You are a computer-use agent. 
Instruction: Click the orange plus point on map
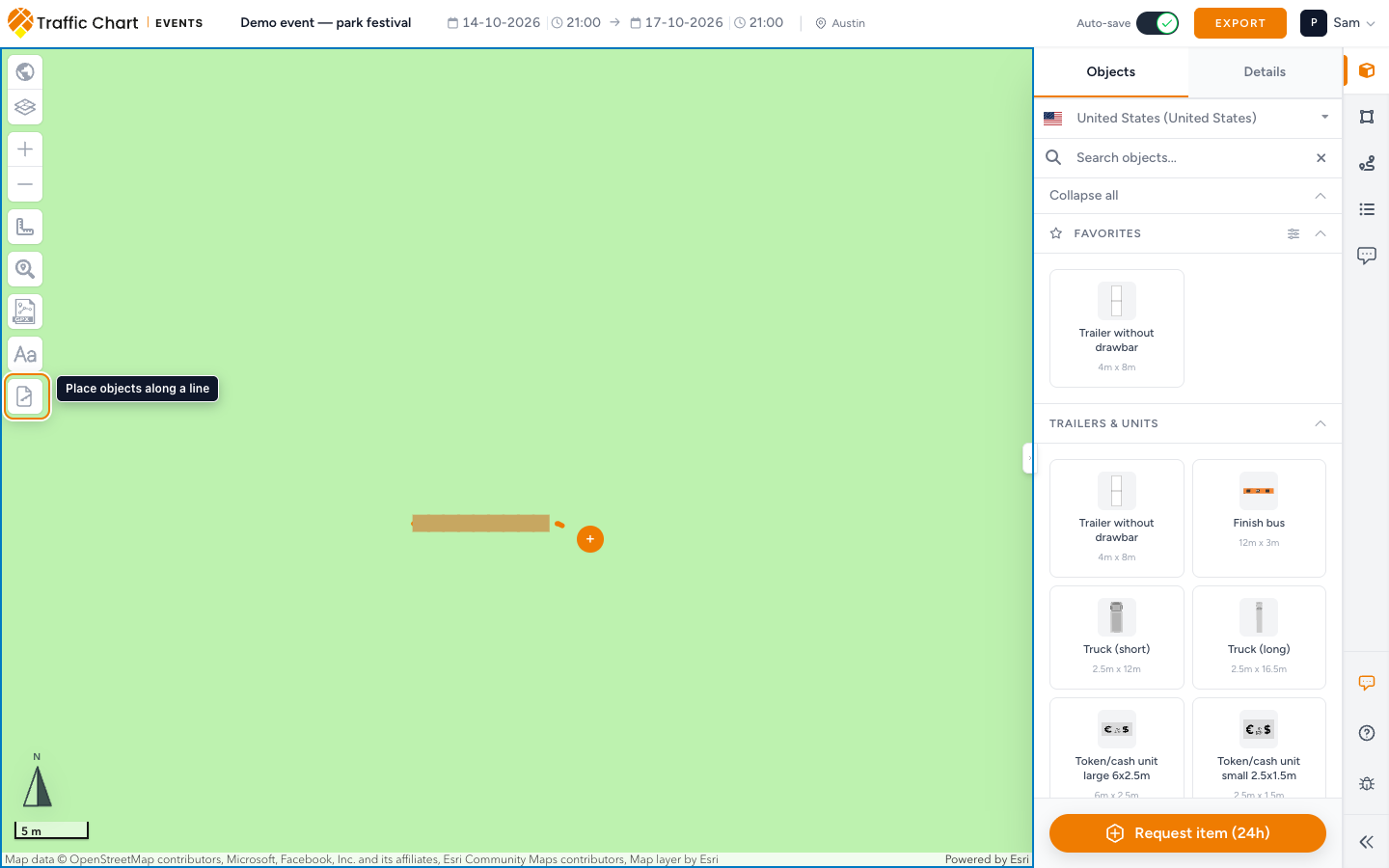(590, 539)
